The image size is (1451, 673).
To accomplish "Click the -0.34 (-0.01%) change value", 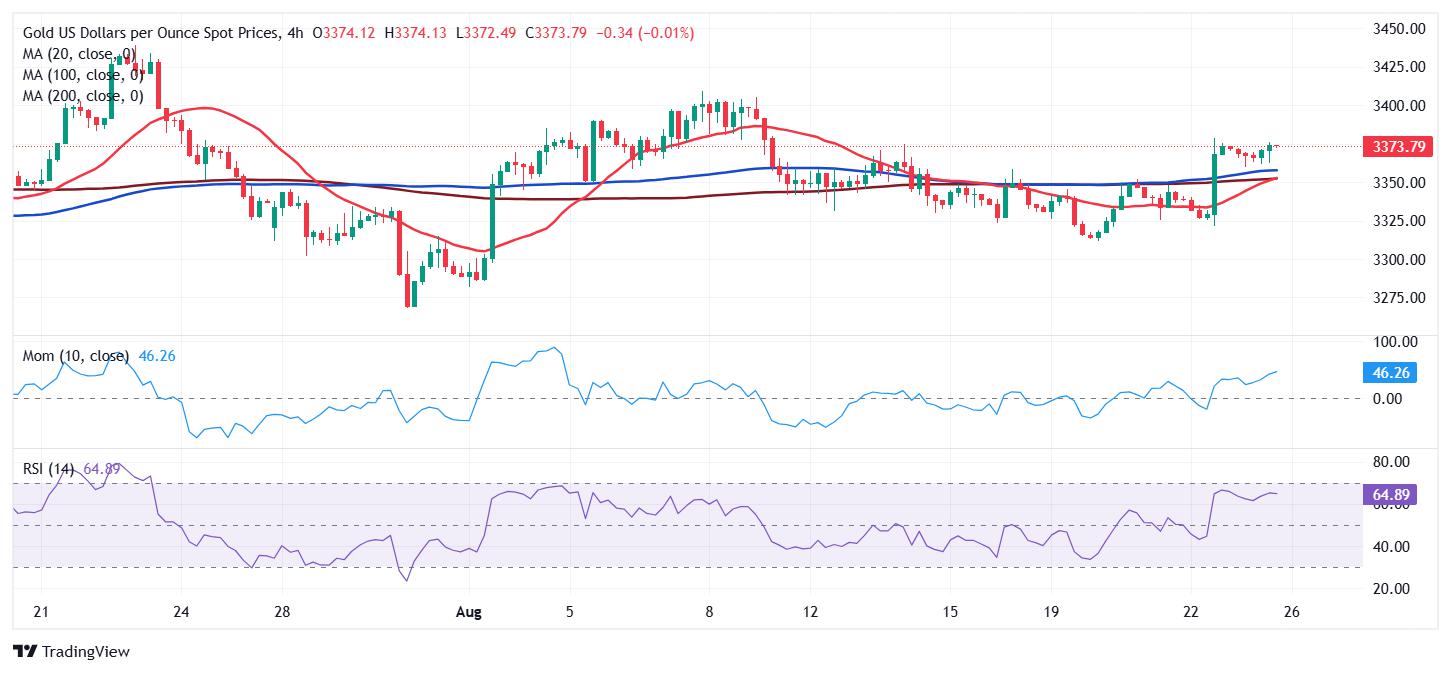I will pyautogui.click(x=645, y=33).
